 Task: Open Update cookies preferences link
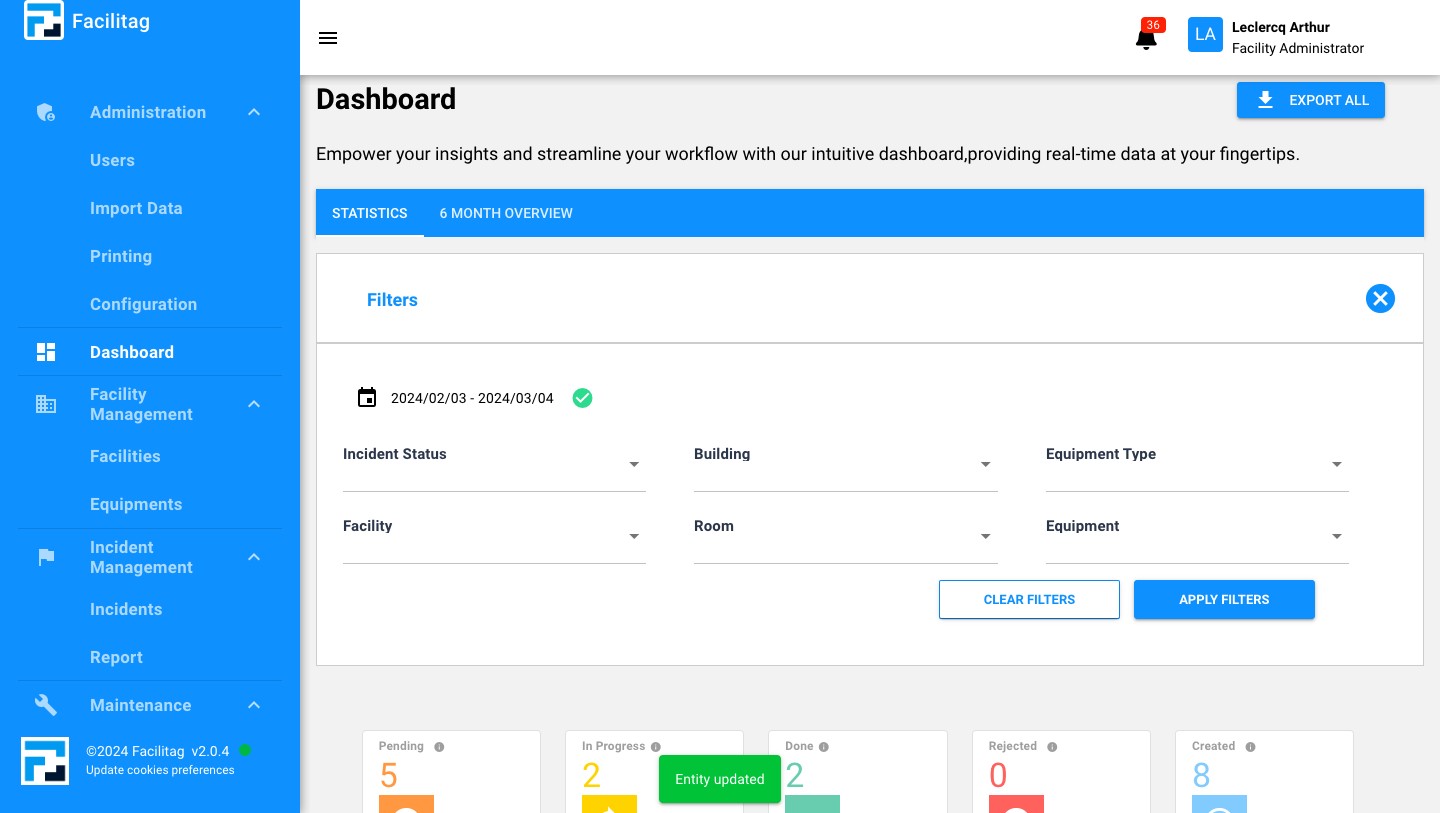(x=160, y=770)
